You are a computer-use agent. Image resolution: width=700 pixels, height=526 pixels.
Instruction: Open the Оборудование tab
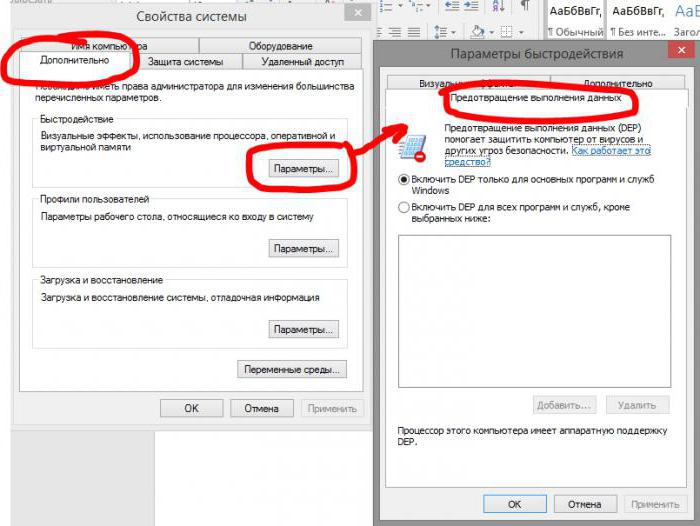point(280,46)
